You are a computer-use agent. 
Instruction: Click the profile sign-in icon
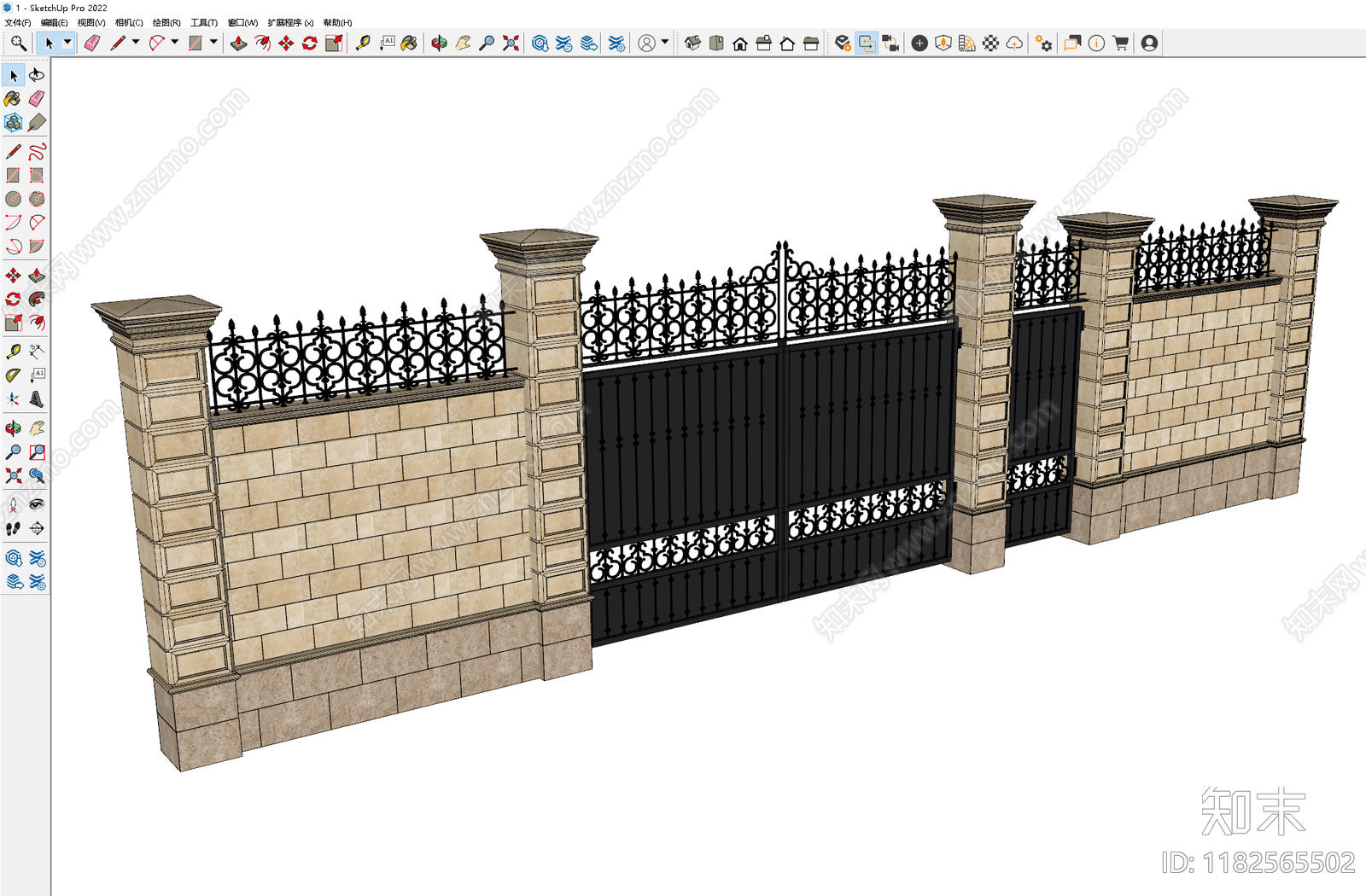click(x=1149, y=43)
